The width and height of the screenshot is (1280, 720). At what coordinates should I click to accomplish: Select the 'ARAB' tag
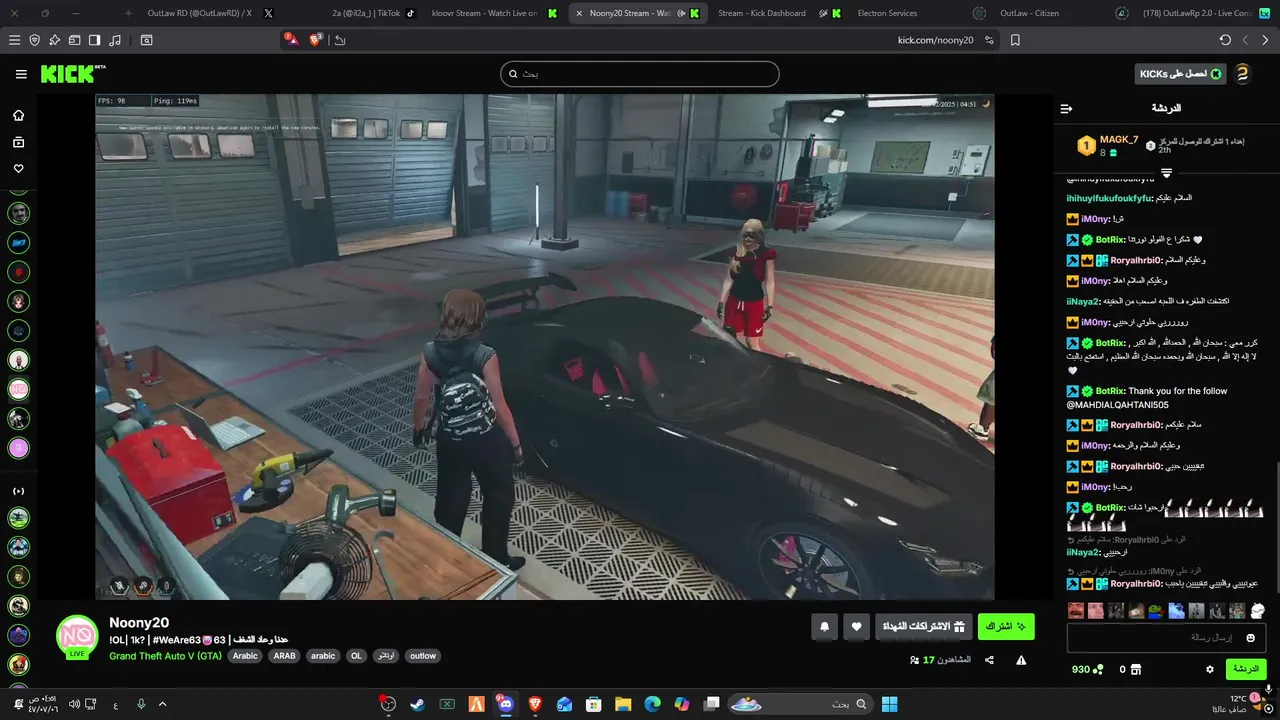click(x=285, y=656)
